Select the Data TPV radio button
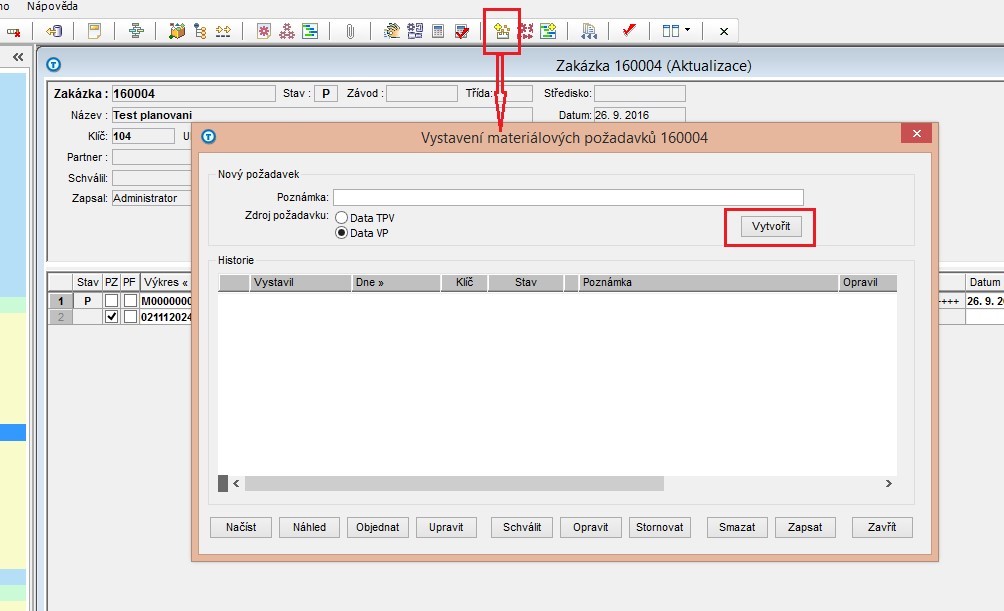The image size is (1004, 611). point(341,218)
